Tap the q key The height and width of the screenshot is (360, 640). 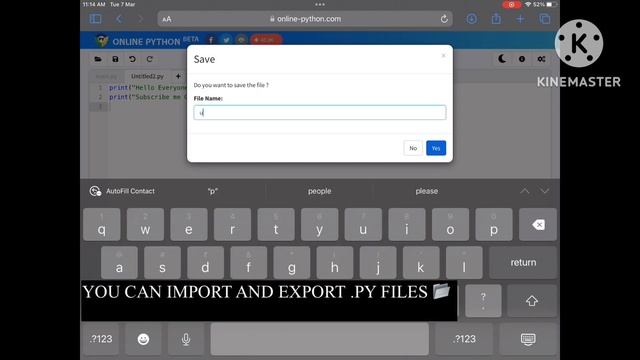tap(102, 224)
